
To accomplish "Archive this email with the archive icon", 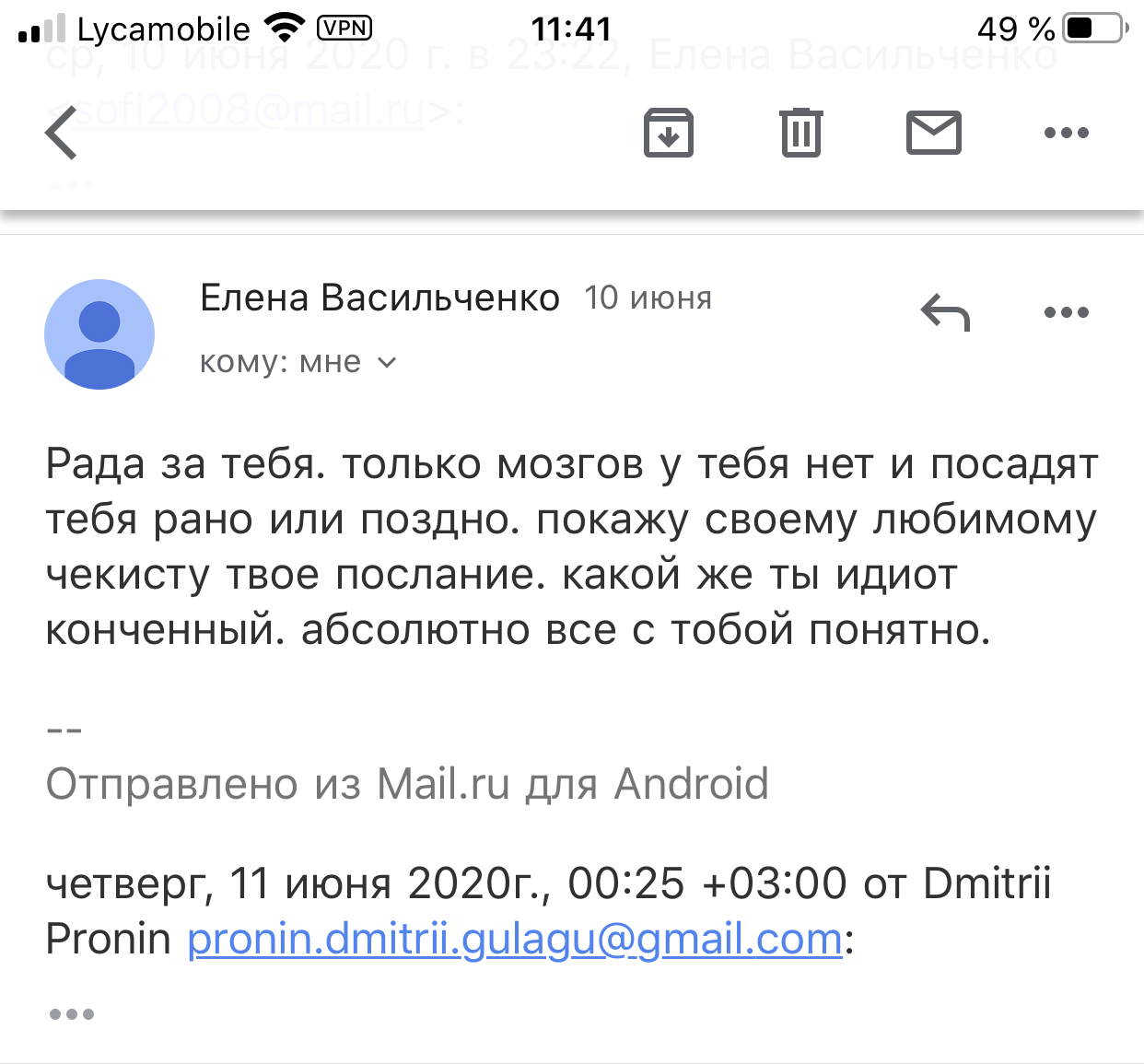I will tap(668, 133).
